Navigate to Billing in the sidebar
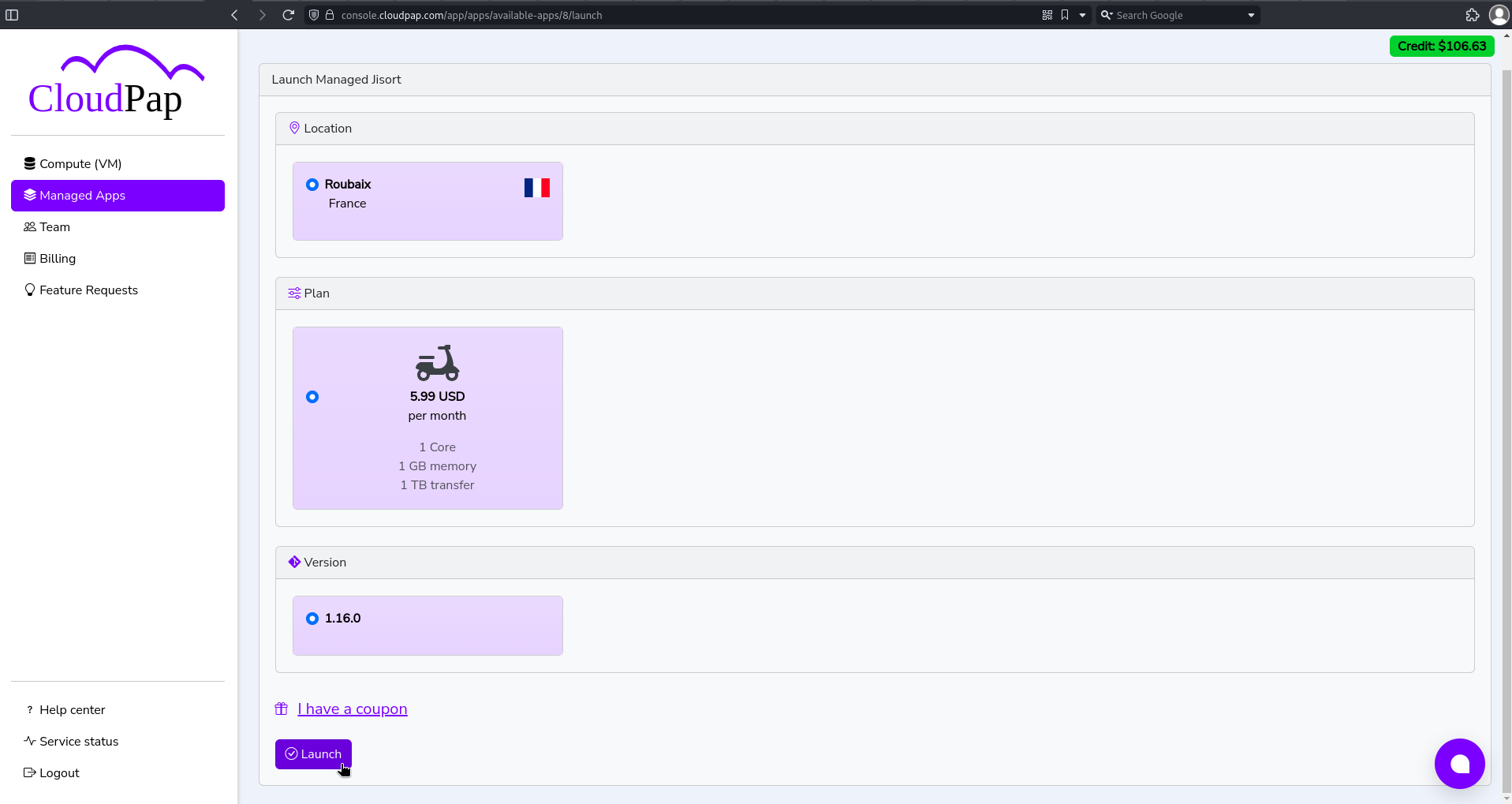This screenshot has height=804, width=1512. (x=58, y=259)
